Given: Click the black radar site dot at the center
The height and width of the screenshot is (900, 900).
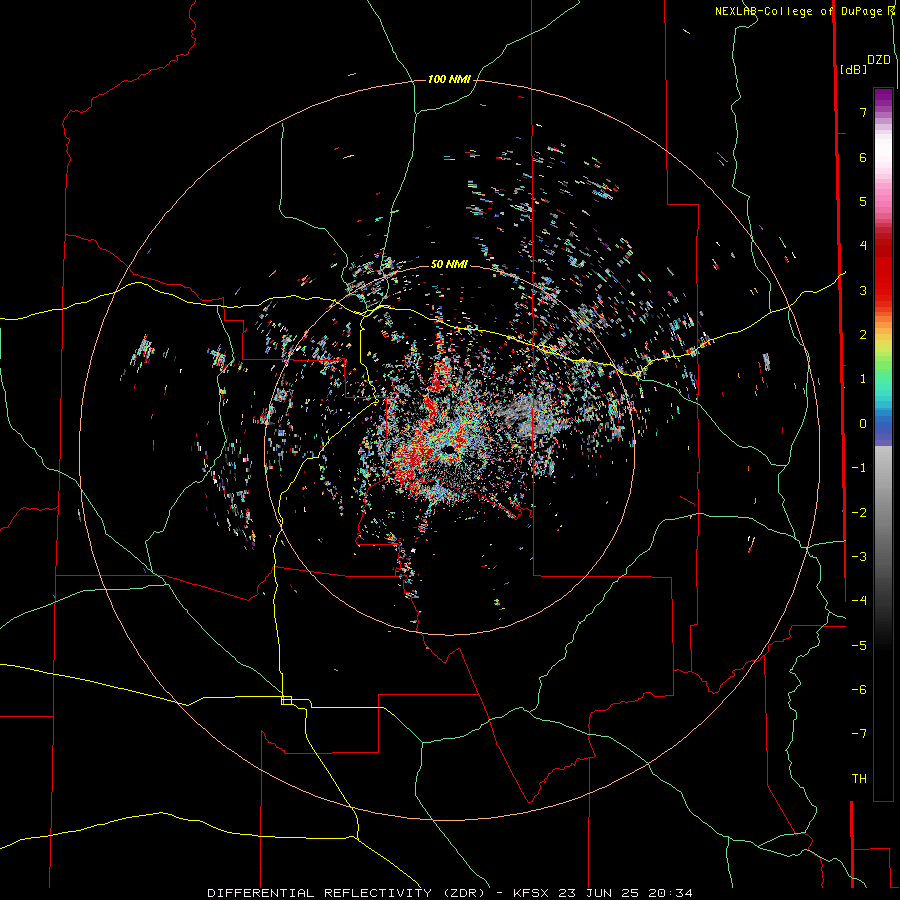Looking at the screenshot, I should (x=449, y=449).
